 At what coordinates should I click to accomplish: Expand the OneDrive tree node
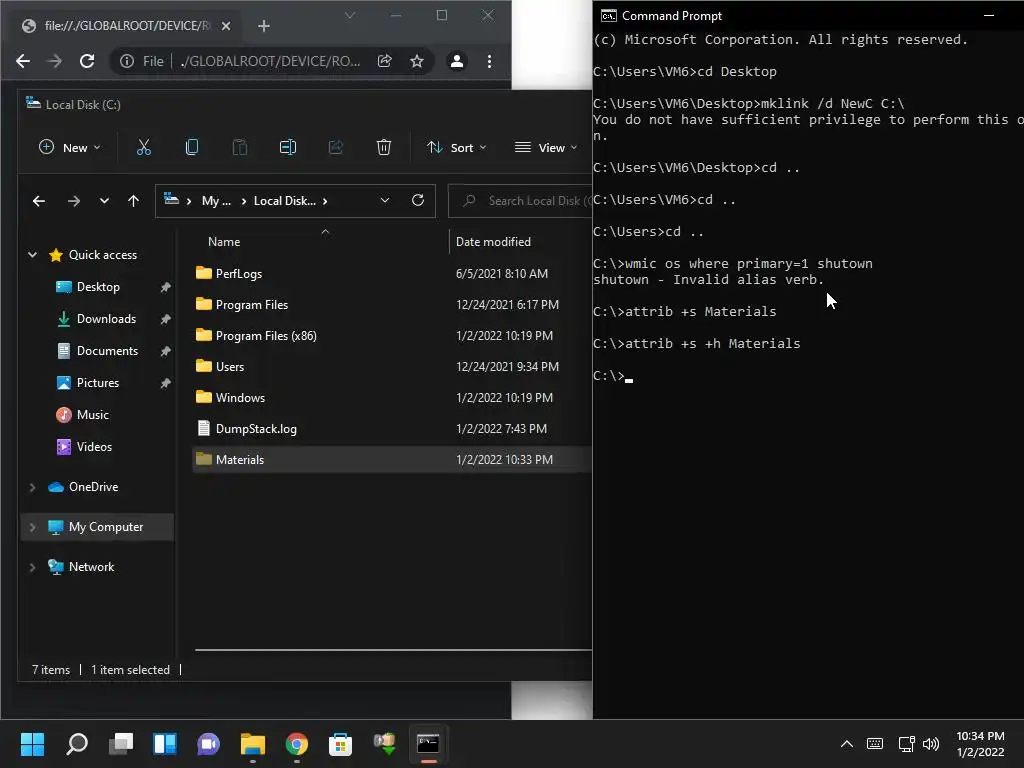(x=32, y=487)
